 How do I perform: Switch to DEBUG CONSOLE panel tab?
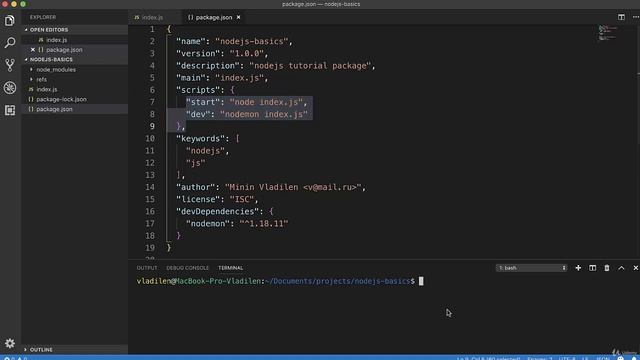[187, 268]
